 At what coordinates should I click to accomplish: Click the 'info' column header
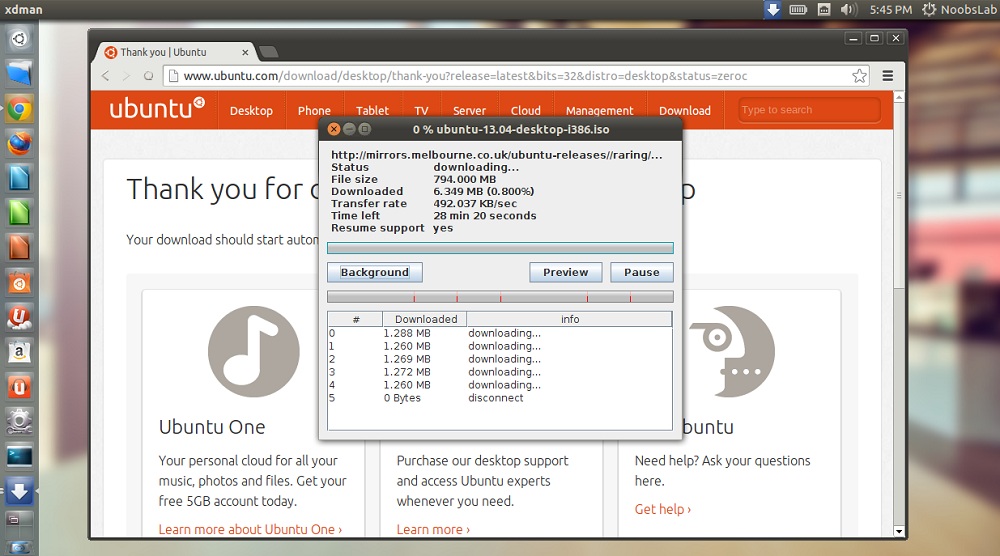tap(570, 319)
